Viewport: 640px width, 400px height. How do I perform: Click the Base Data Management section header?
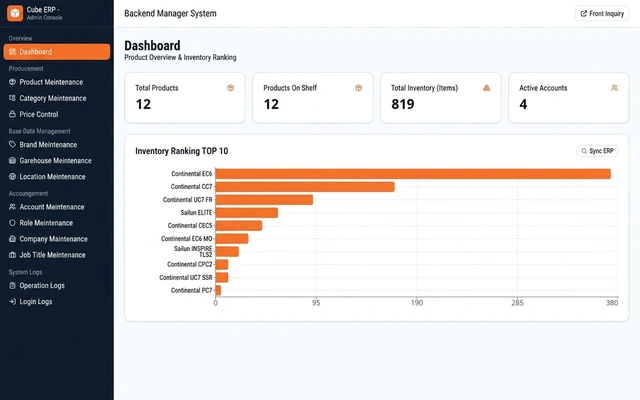click(x=40, y=131)
